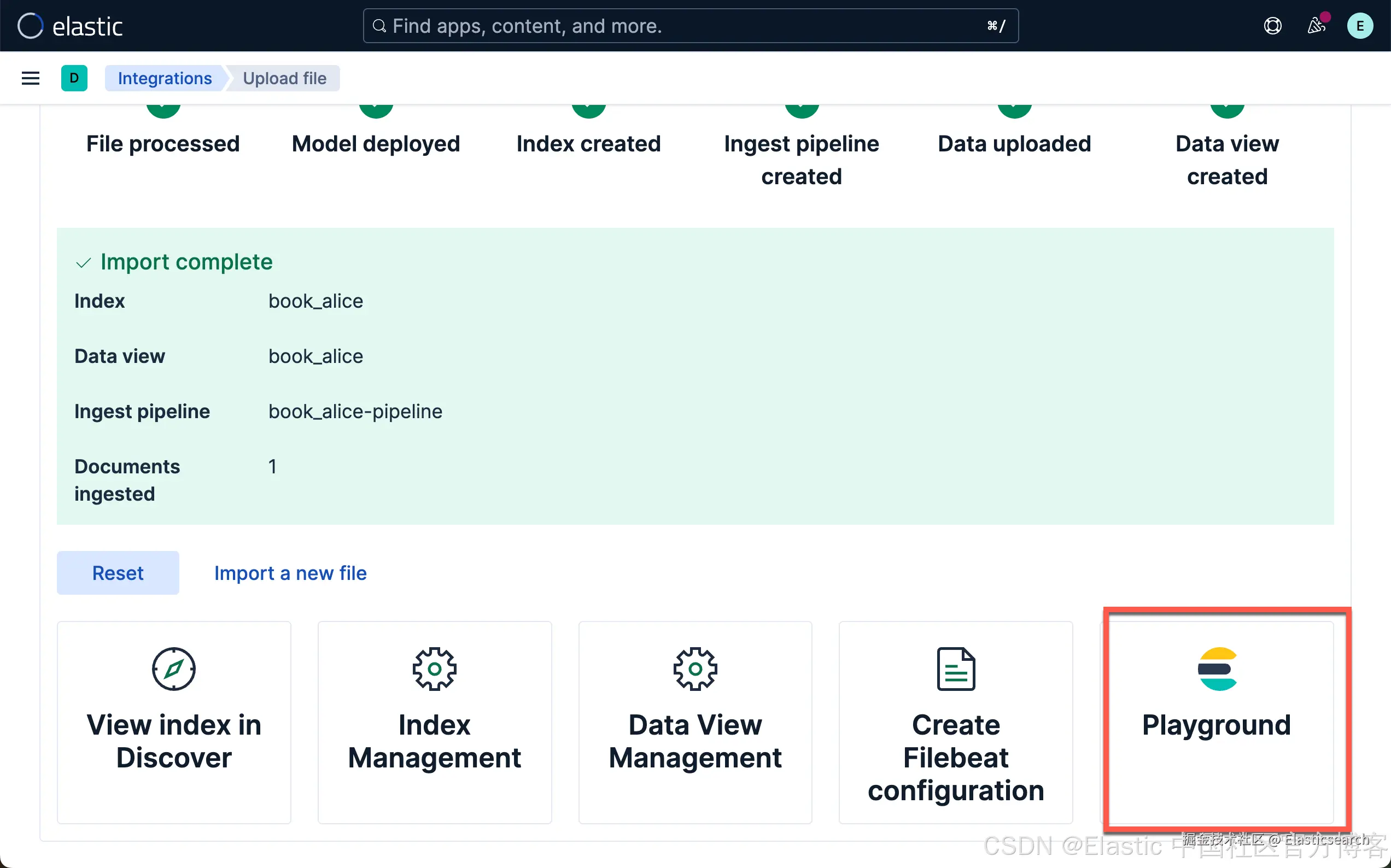Open the user avatar E menu
The image size is (1391, 868).
[x=1359, y=26]
